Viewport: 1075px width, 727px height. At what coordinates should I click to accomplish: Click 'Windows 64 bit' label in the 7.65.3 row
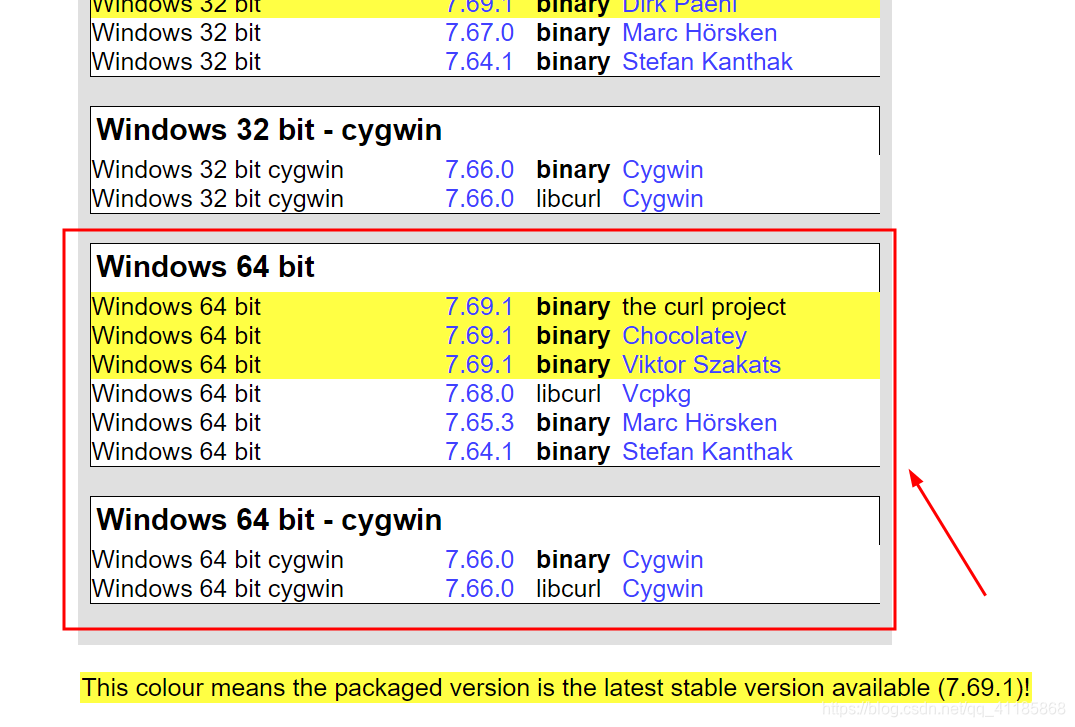pos(176,422)
